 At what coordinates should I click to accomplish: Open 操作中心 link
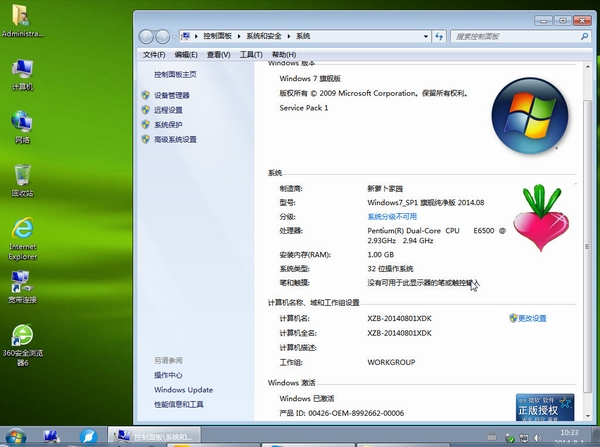coord(168,375)
